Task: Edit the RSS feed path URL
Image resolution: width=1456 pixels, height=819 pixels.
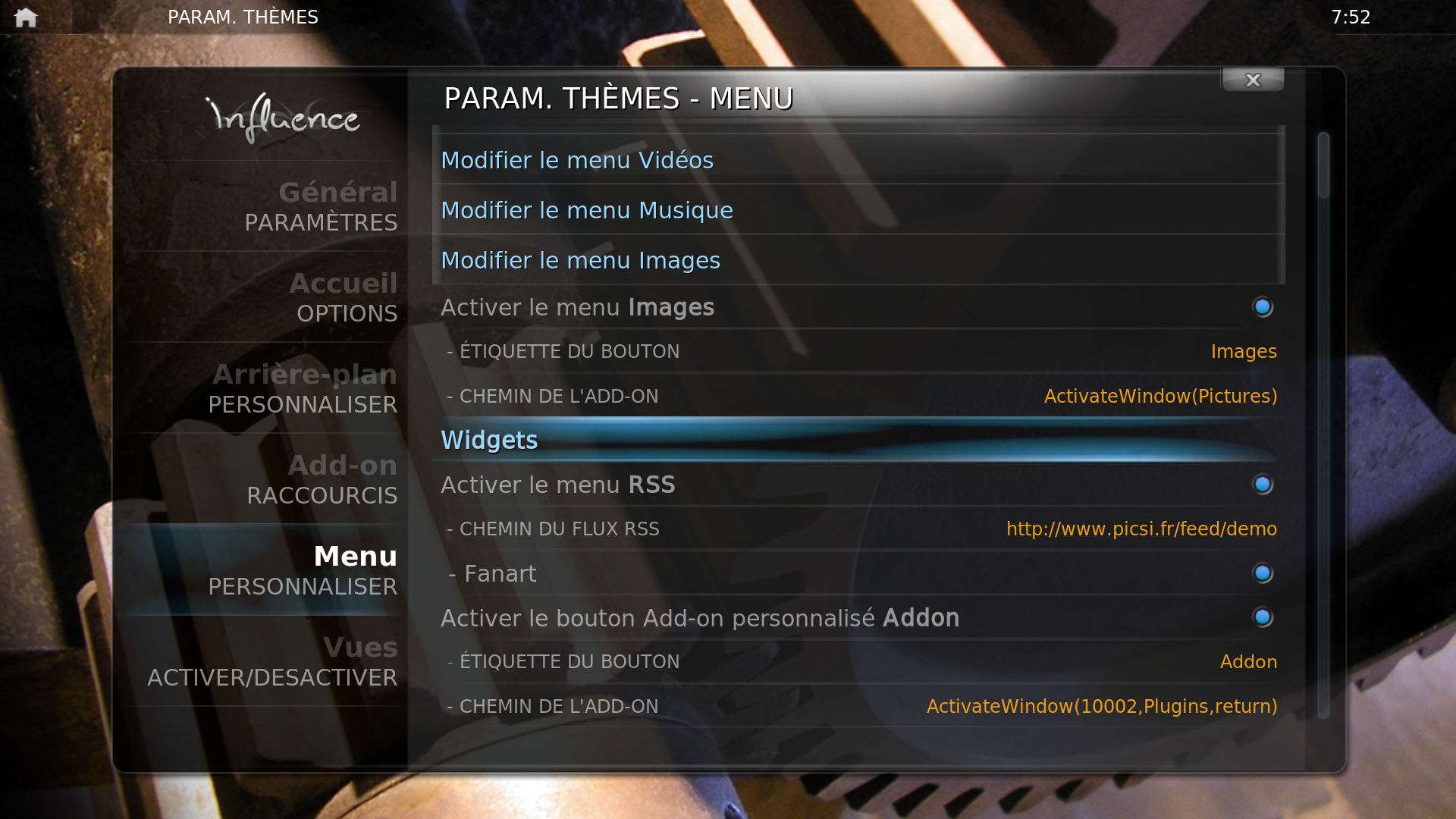Action: 1141,529
